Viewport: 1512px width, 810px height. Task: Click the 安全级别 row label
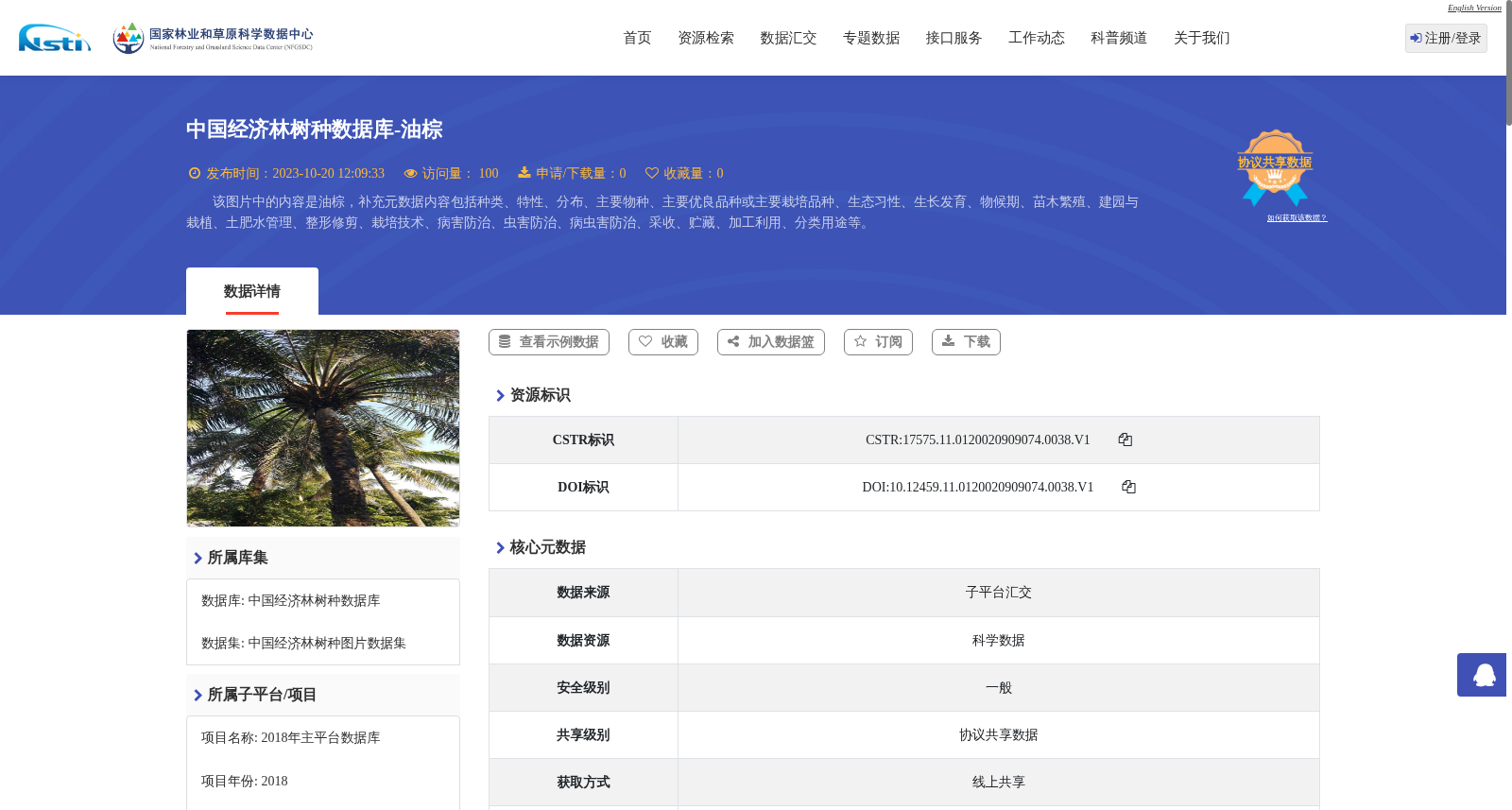click(x=583, y=688)
